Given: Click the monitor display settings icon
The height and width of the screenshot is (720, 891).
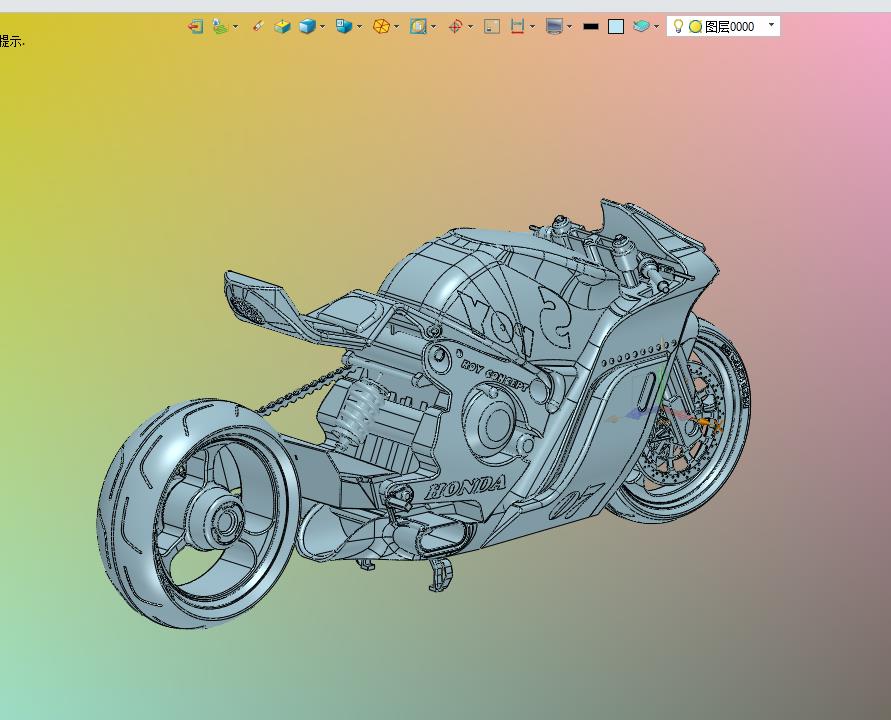Looking at the screenshot, I should [x=554, y=27].
